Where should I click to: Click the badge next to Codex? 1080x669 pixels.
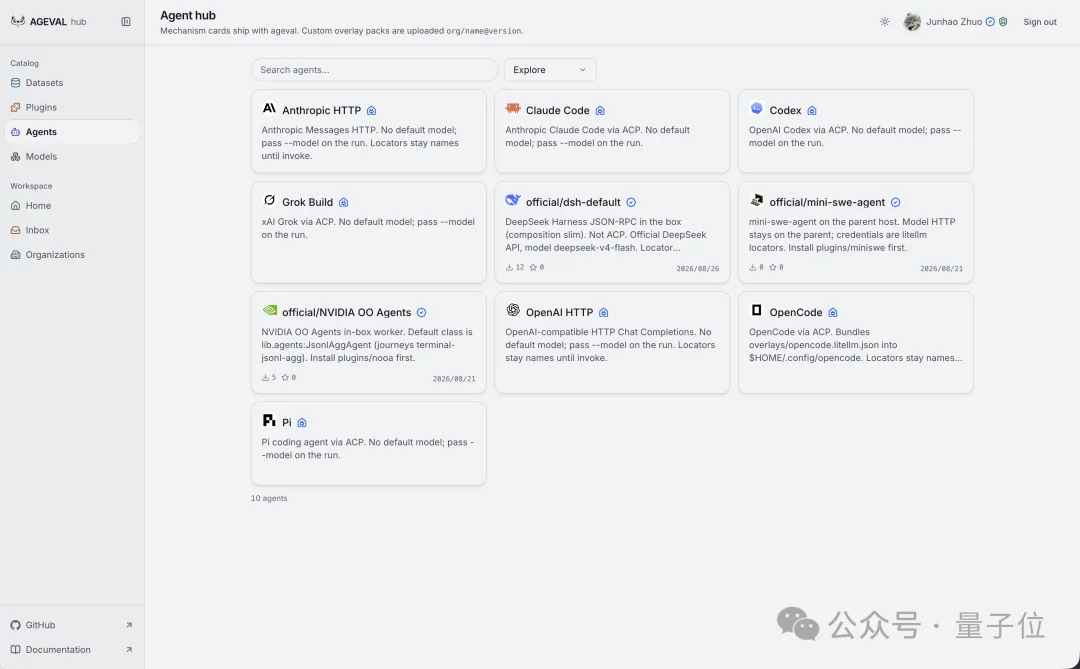(x=812, y=111)
